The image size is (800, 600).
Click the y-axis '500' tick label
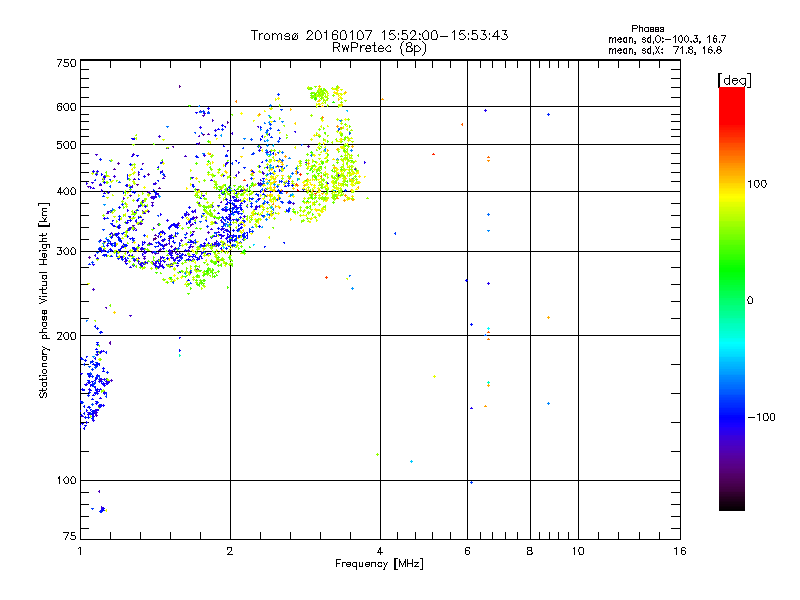point(66,145)
